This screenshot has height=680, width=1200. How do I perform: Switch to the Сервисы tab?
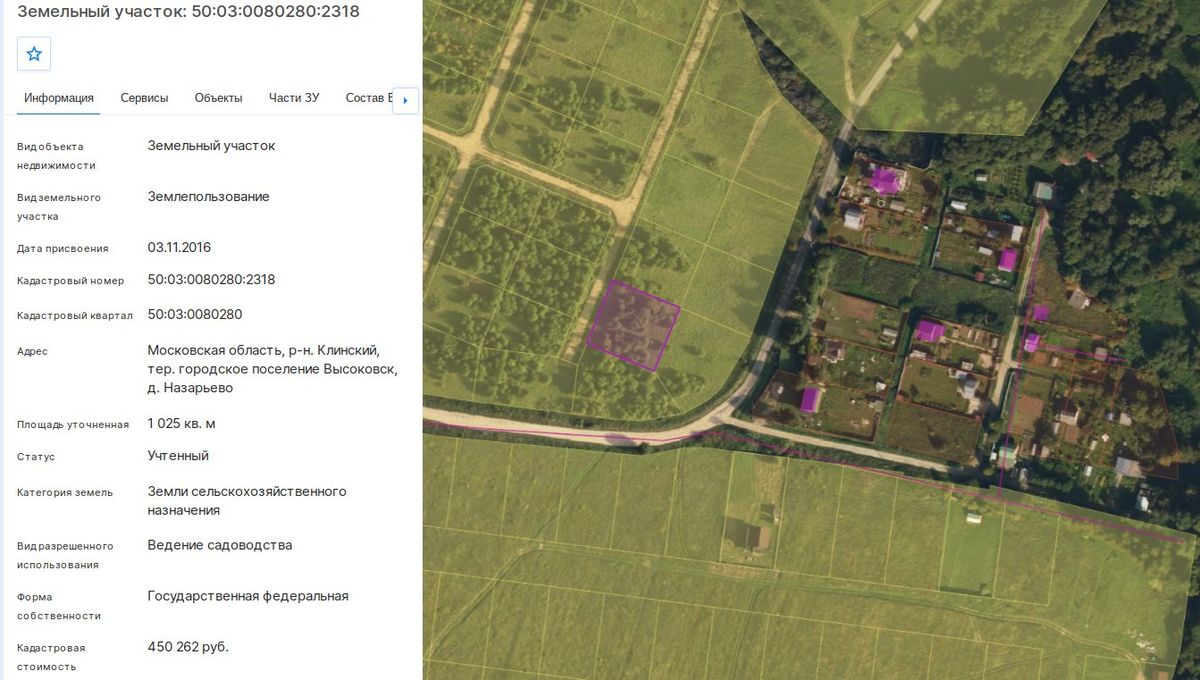coord(144,98)
